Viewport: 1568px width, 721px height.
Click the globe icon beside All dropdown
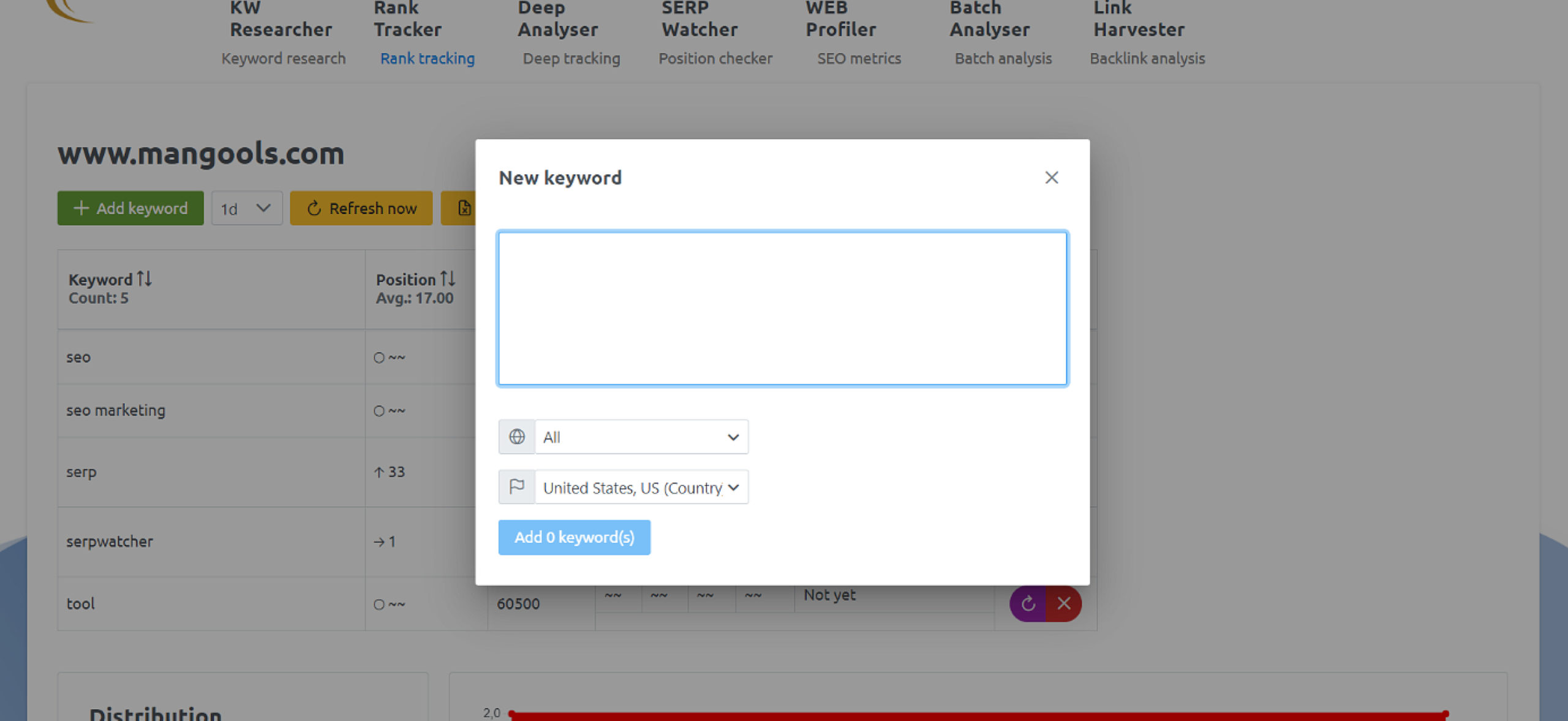tap(517, 437)
